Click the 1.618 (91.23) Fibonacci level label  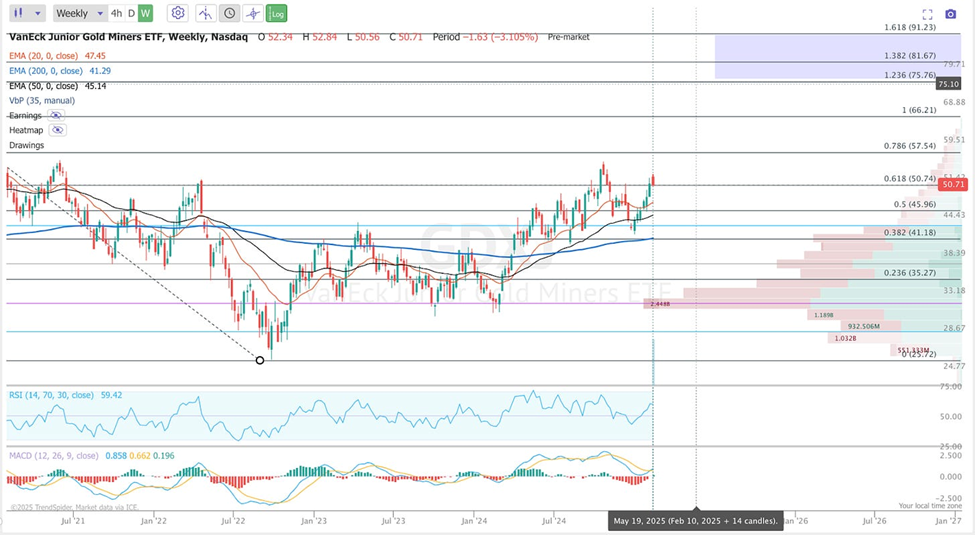910,27
